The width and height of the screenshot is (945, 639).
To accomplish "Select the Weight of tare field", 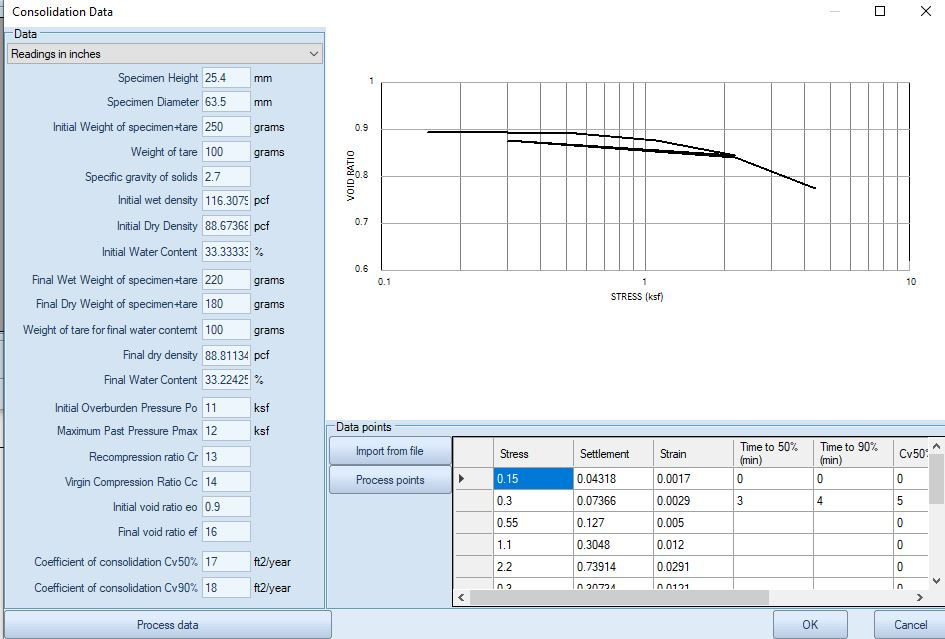I will point(226,152).
